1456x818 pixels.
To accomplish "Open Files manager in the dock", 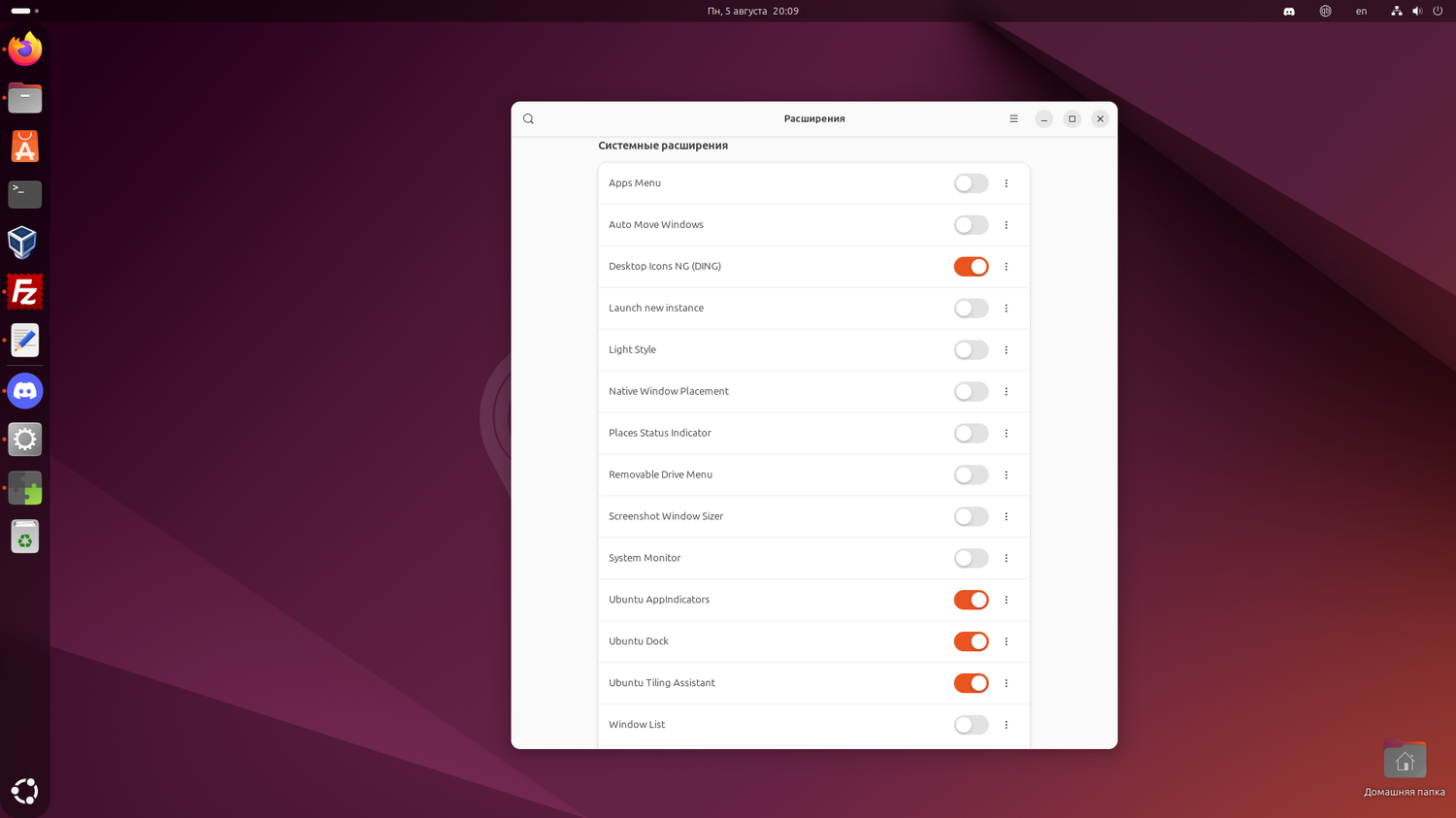I will pos(25,98).
